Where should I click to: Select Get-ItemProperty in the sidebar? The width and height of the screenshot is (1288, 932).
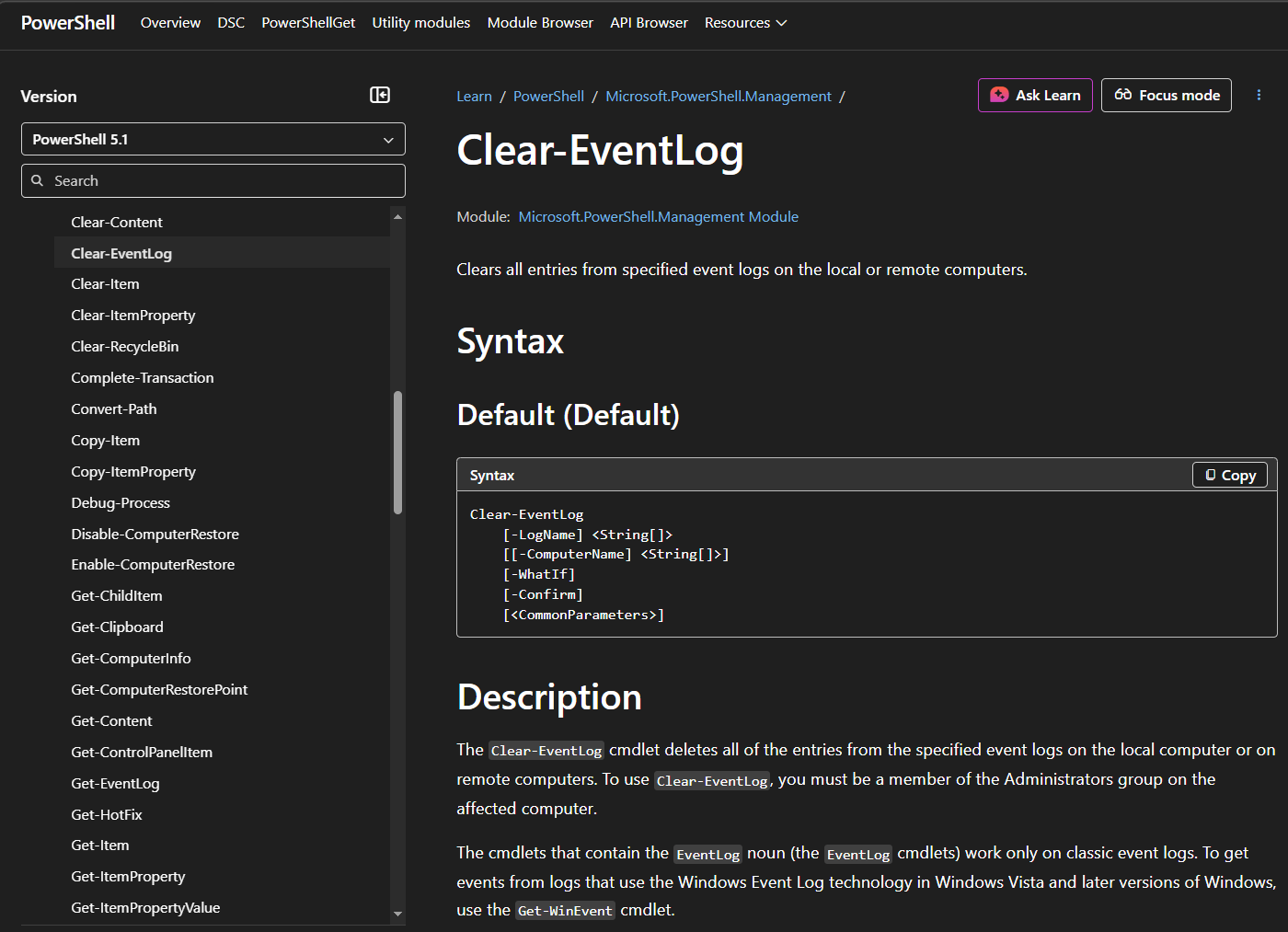tap(128, 877)
